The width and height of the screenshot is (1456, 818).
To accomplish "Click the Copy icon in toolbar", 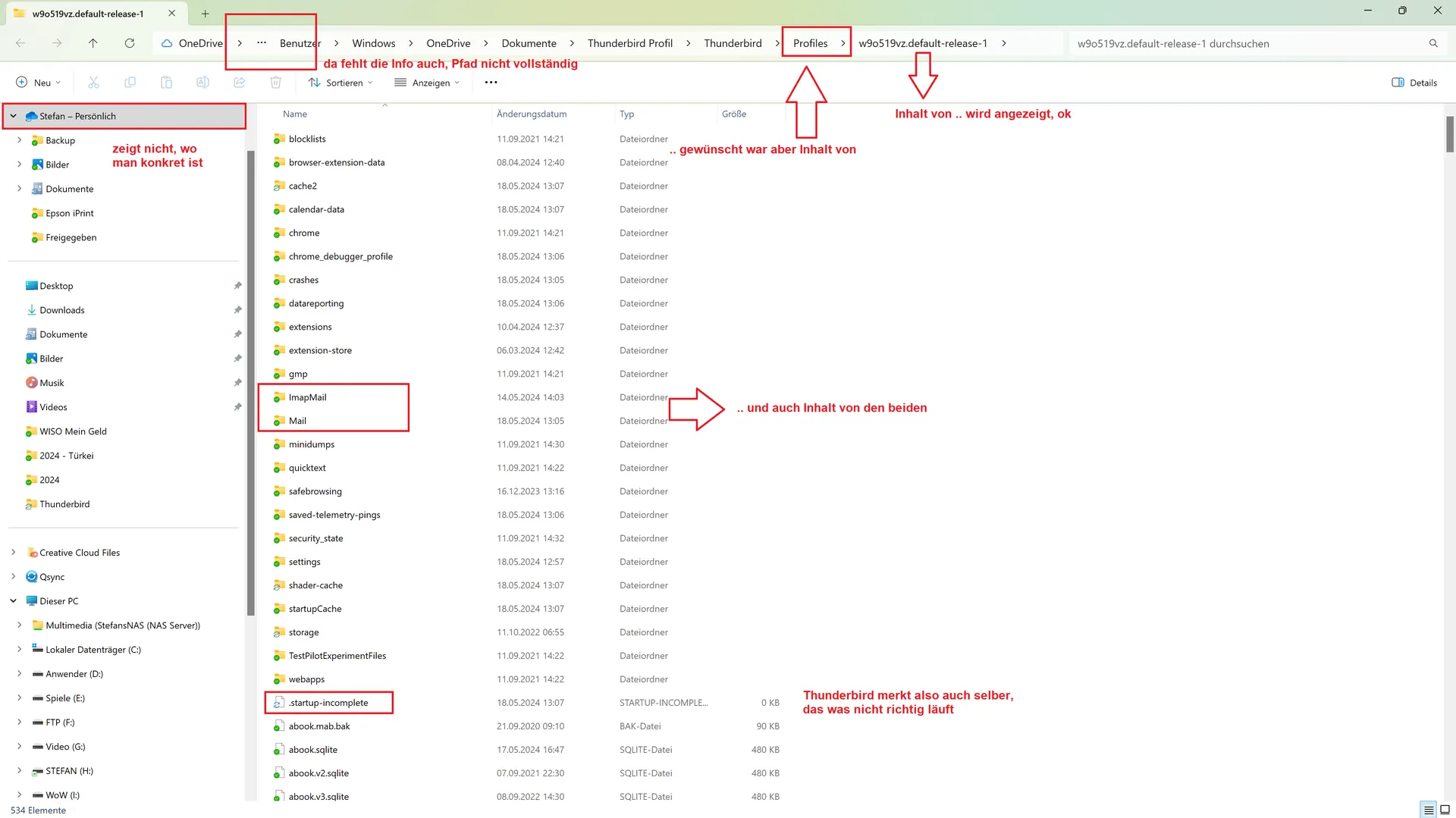I will point(130,83).
